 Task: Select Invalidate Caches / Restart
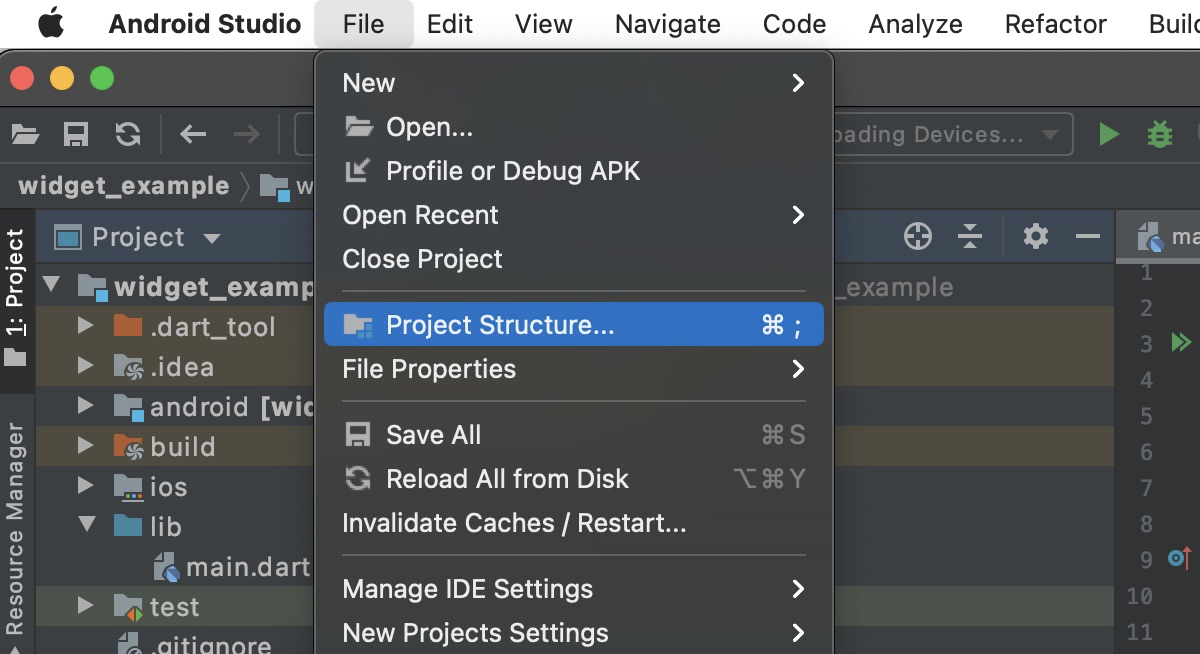(514, 523)
